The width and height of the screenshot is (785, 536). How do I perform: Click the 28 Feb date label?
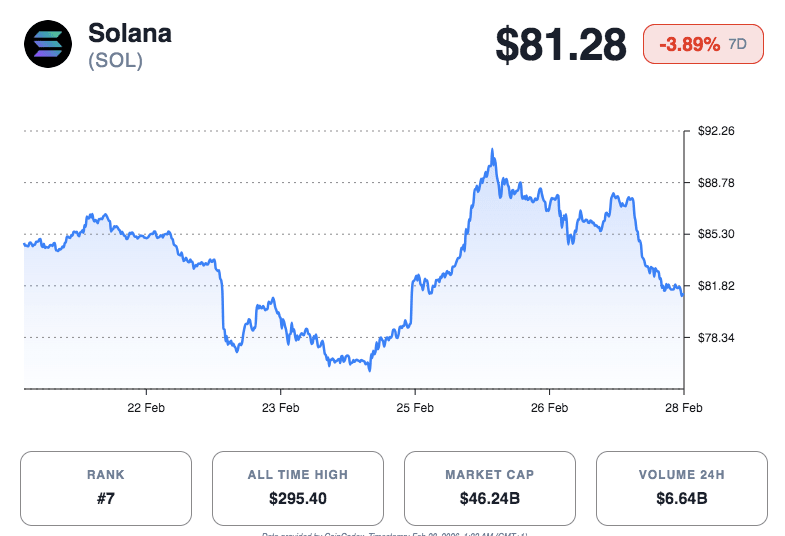[x=683, y=408]
